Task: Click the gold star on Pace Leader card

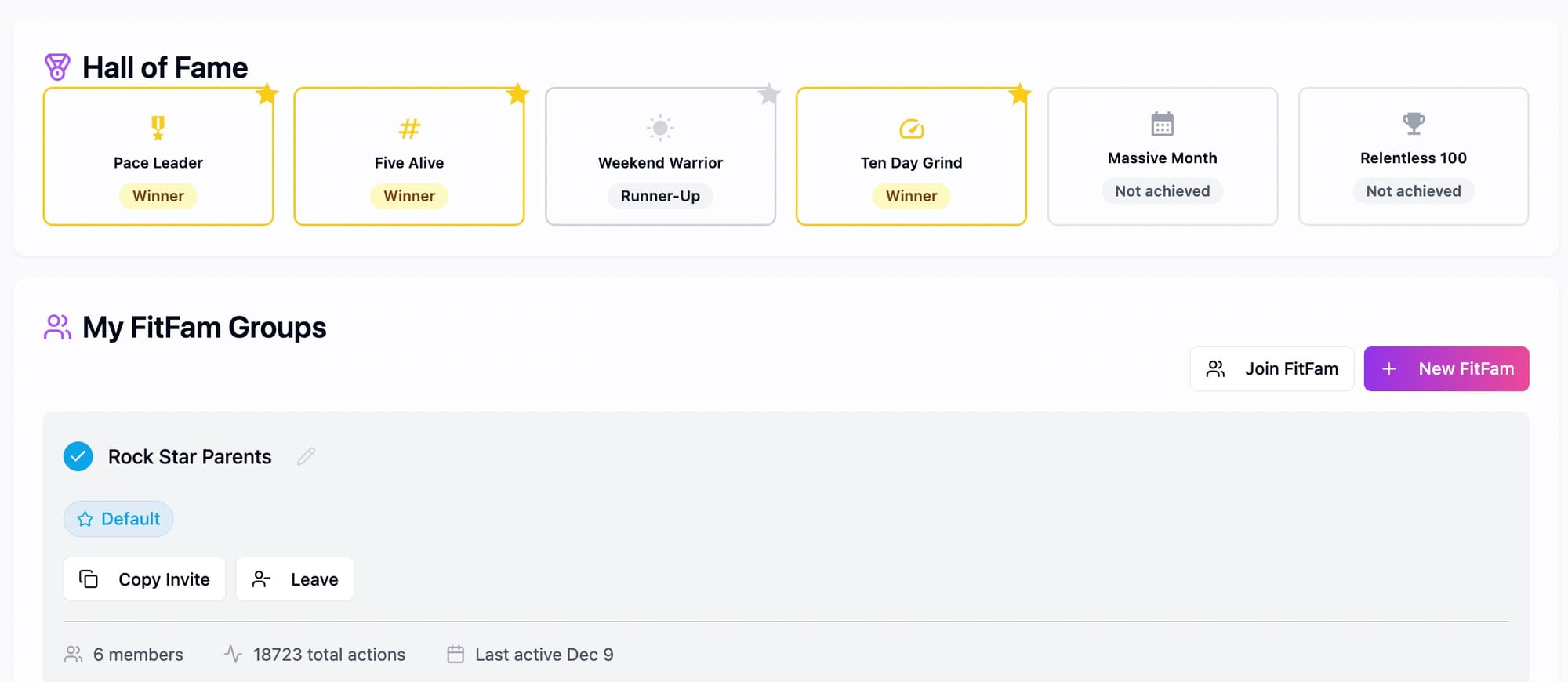Action: 267,94
